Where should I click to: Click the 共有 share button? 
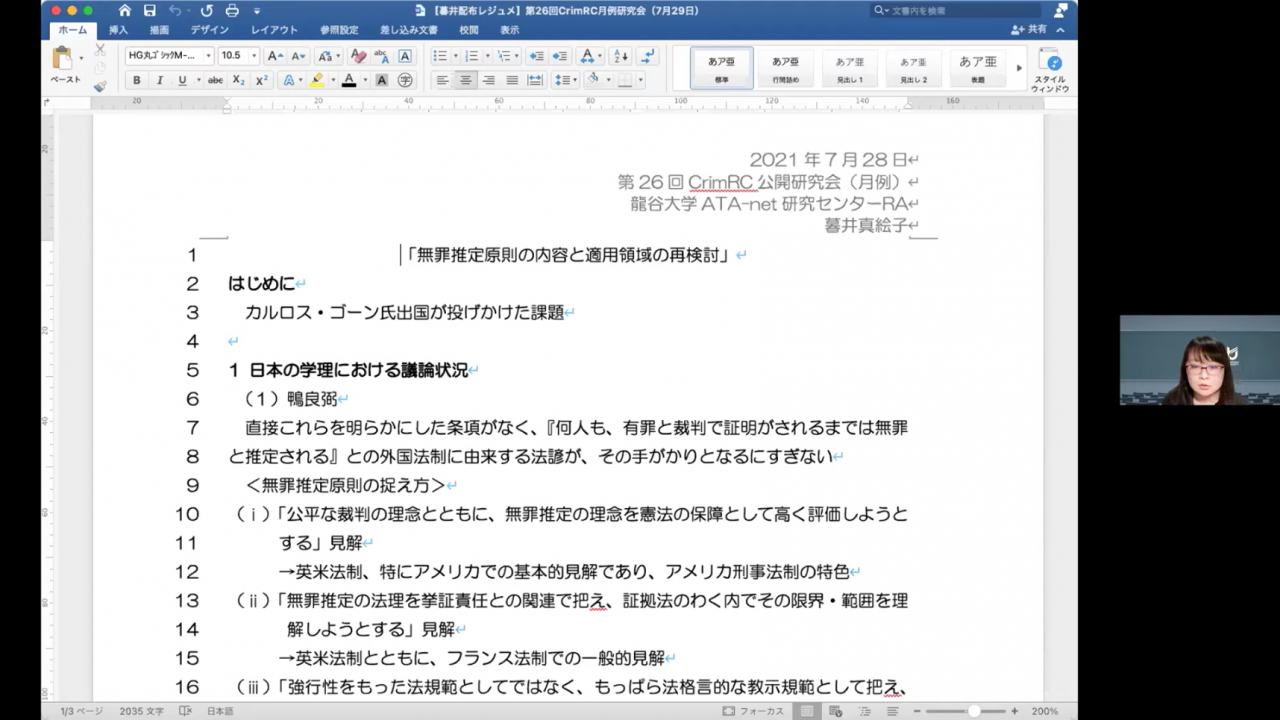click(x=1030, y=30)
